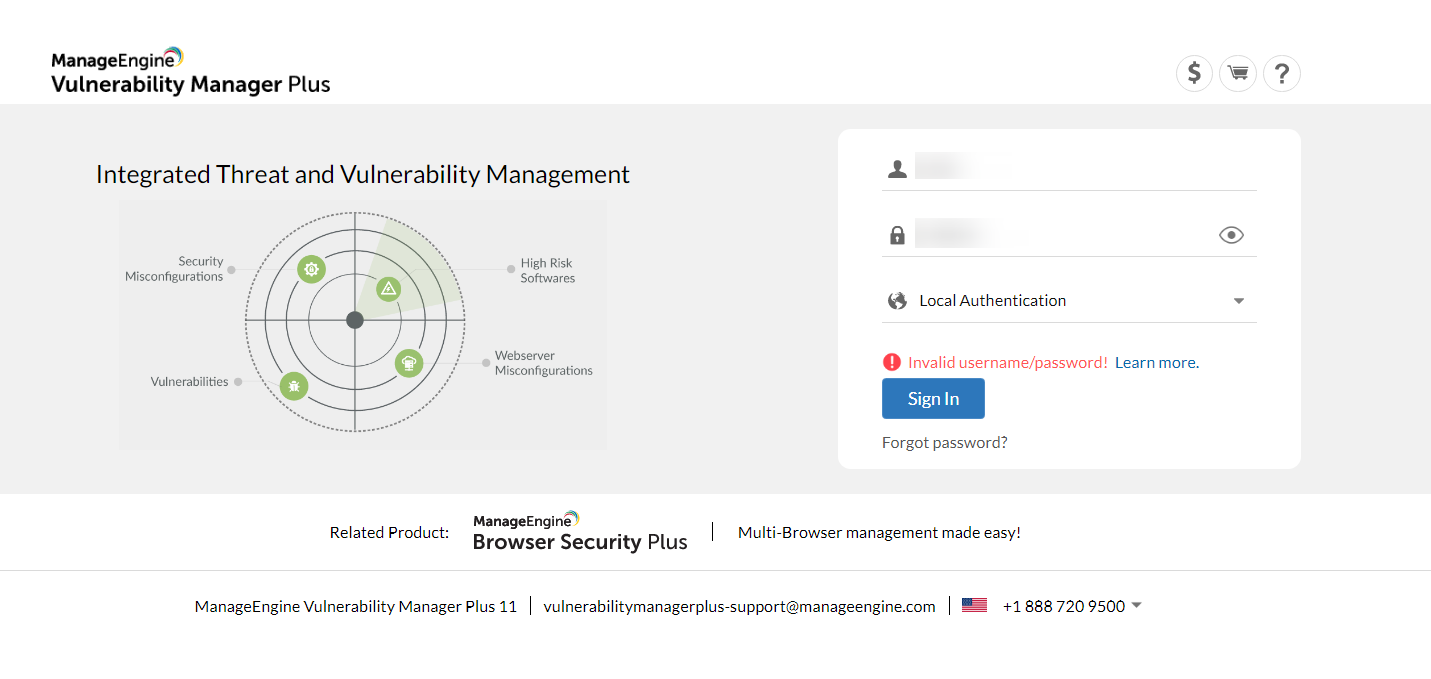Click the Related Product: label
The height and width of the screenshot is (679, 1431).
pos(390,532)
